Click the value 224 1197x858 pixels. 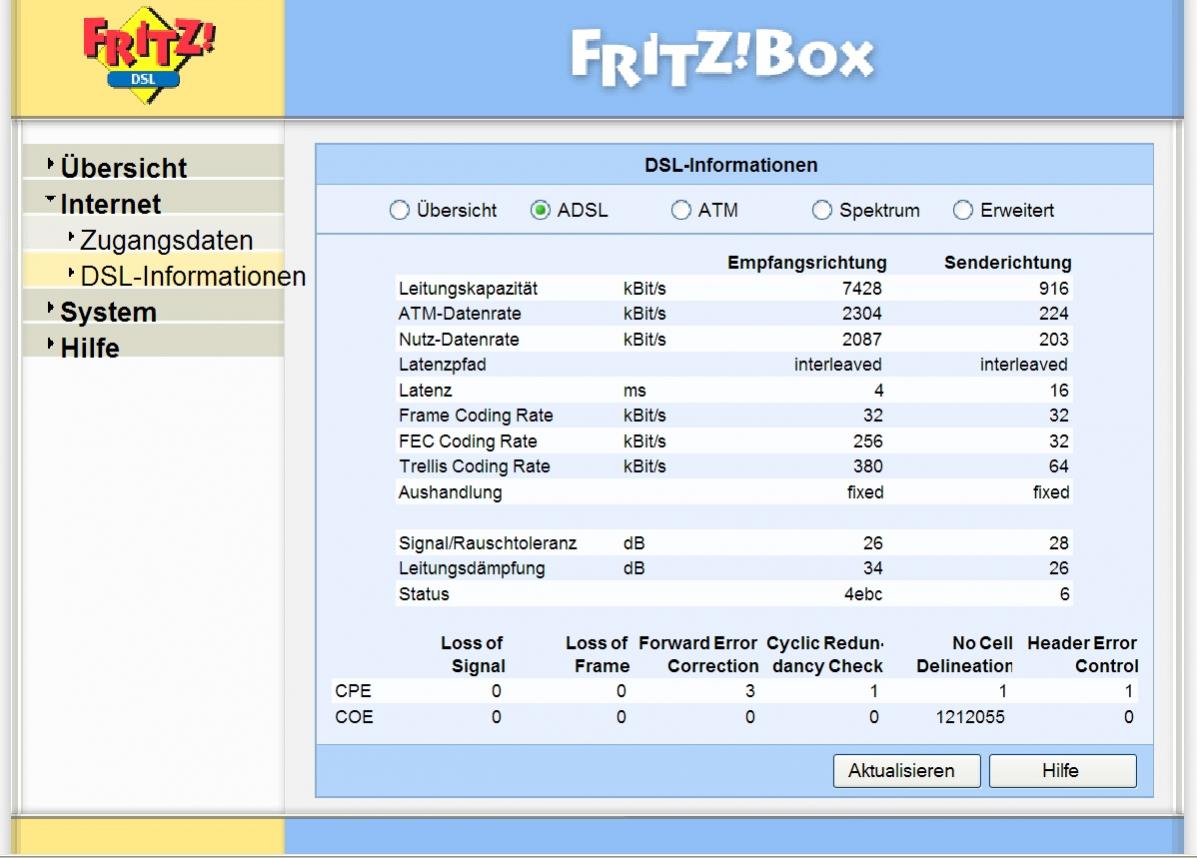tap(1053, 314)
